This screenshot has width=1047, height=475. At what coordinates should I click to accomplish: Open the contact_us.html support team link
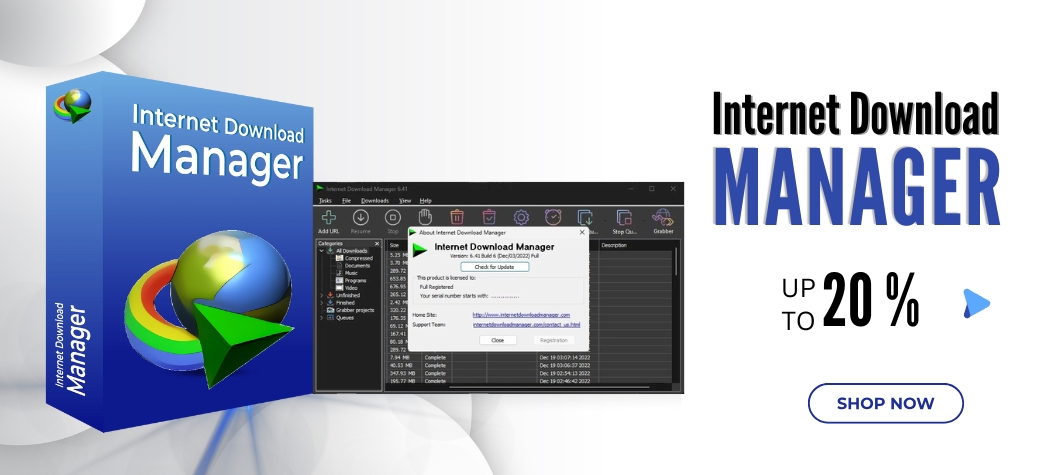click(x=526, y=325)
